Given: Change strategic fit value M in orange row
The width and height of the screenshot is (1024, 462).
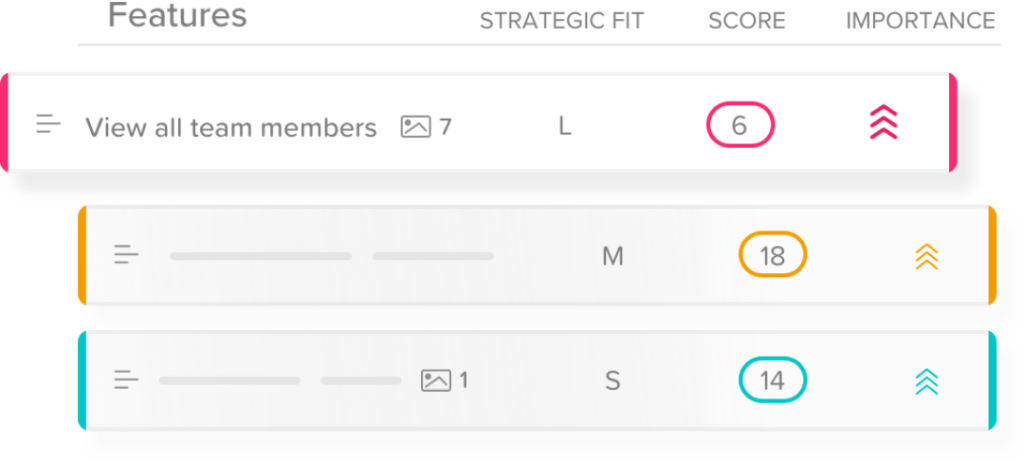Looking at the screenshot, I should click(612, 257).
